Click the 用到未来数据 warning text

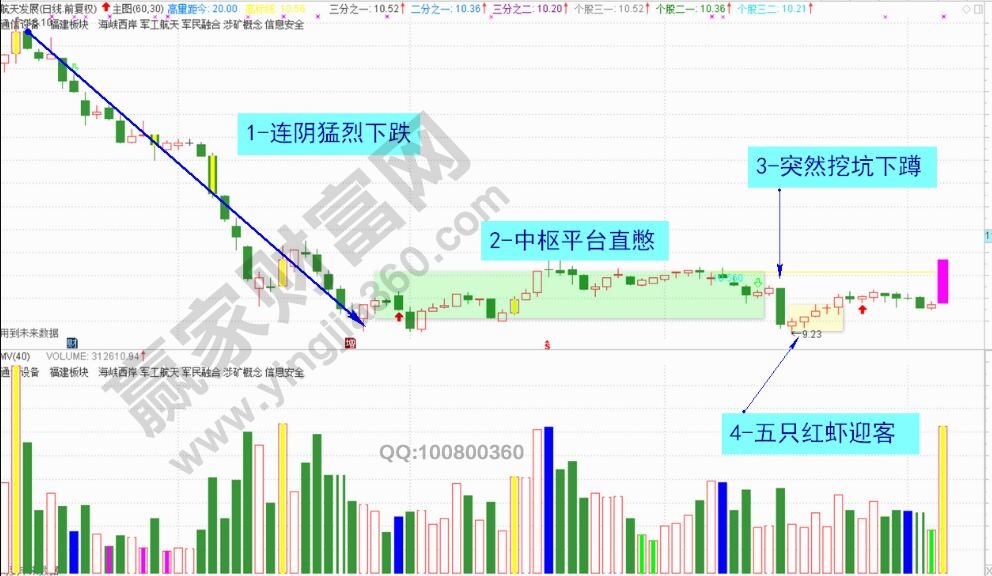pos(29,332)
